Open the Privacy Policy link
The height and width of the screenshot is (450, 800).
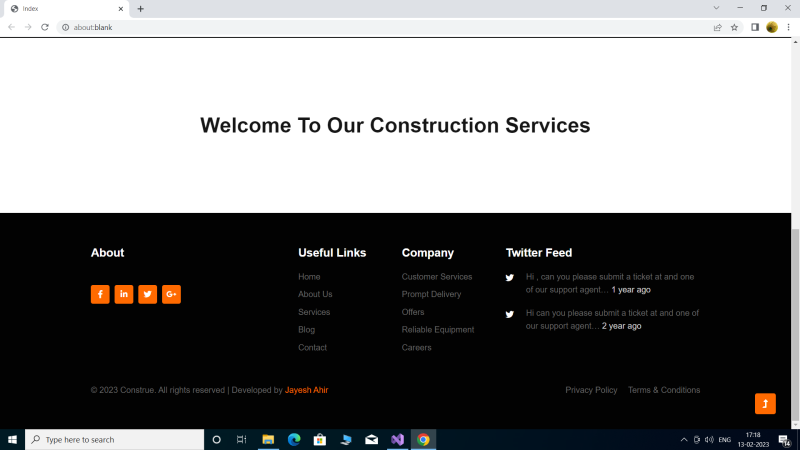coord(591,390)
